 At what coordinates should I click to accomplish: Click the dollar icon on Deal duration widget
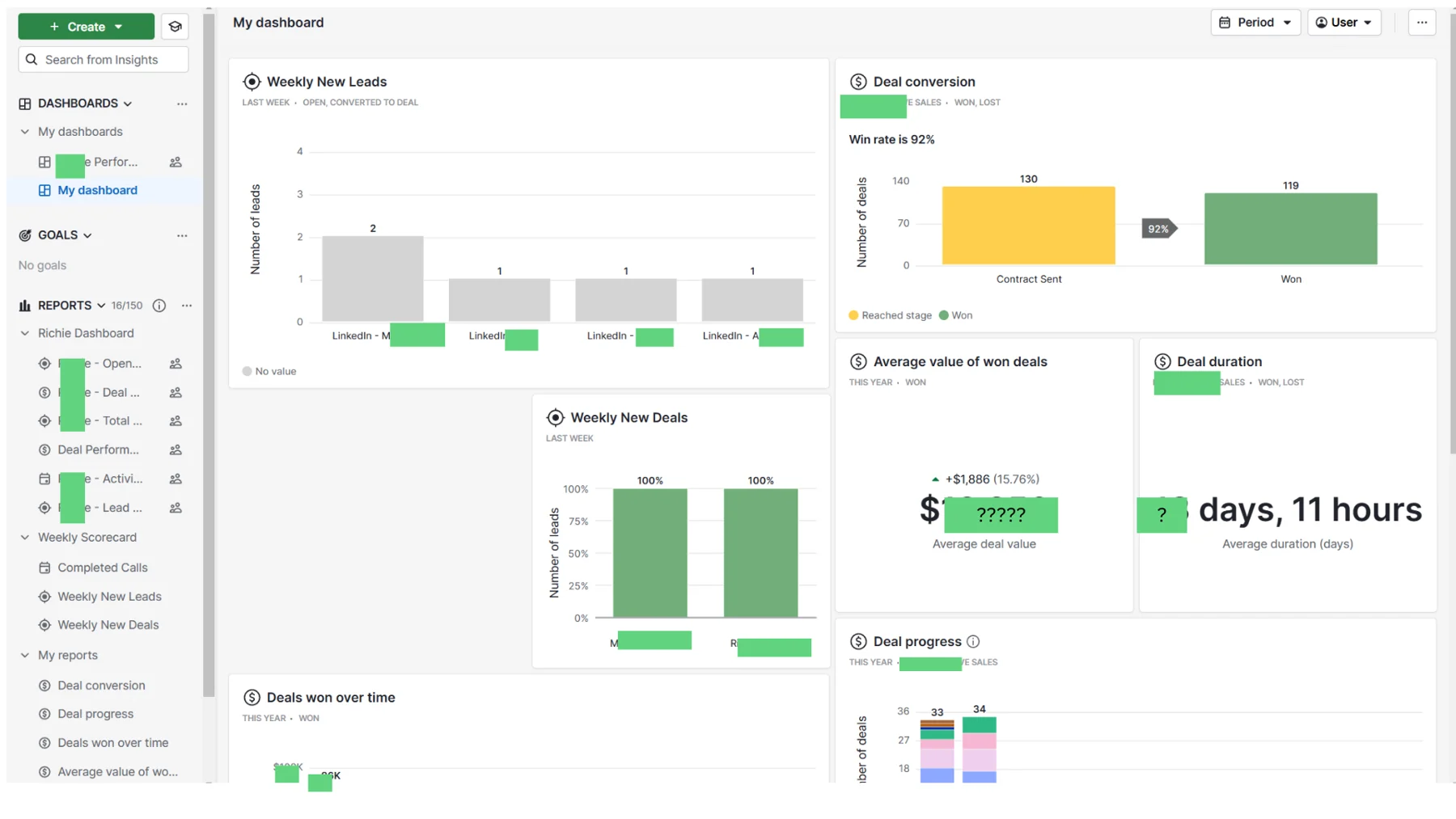(1162, 361)
